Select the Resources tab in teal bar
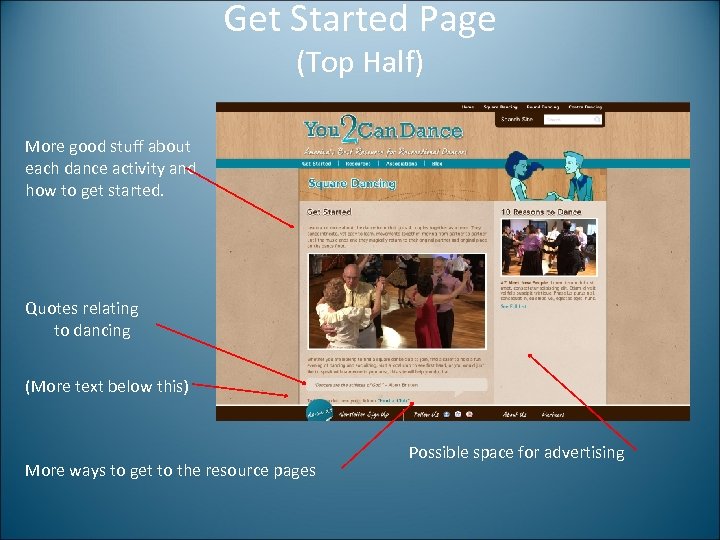Viewport: 720px width, 540px height. (358, 163)
